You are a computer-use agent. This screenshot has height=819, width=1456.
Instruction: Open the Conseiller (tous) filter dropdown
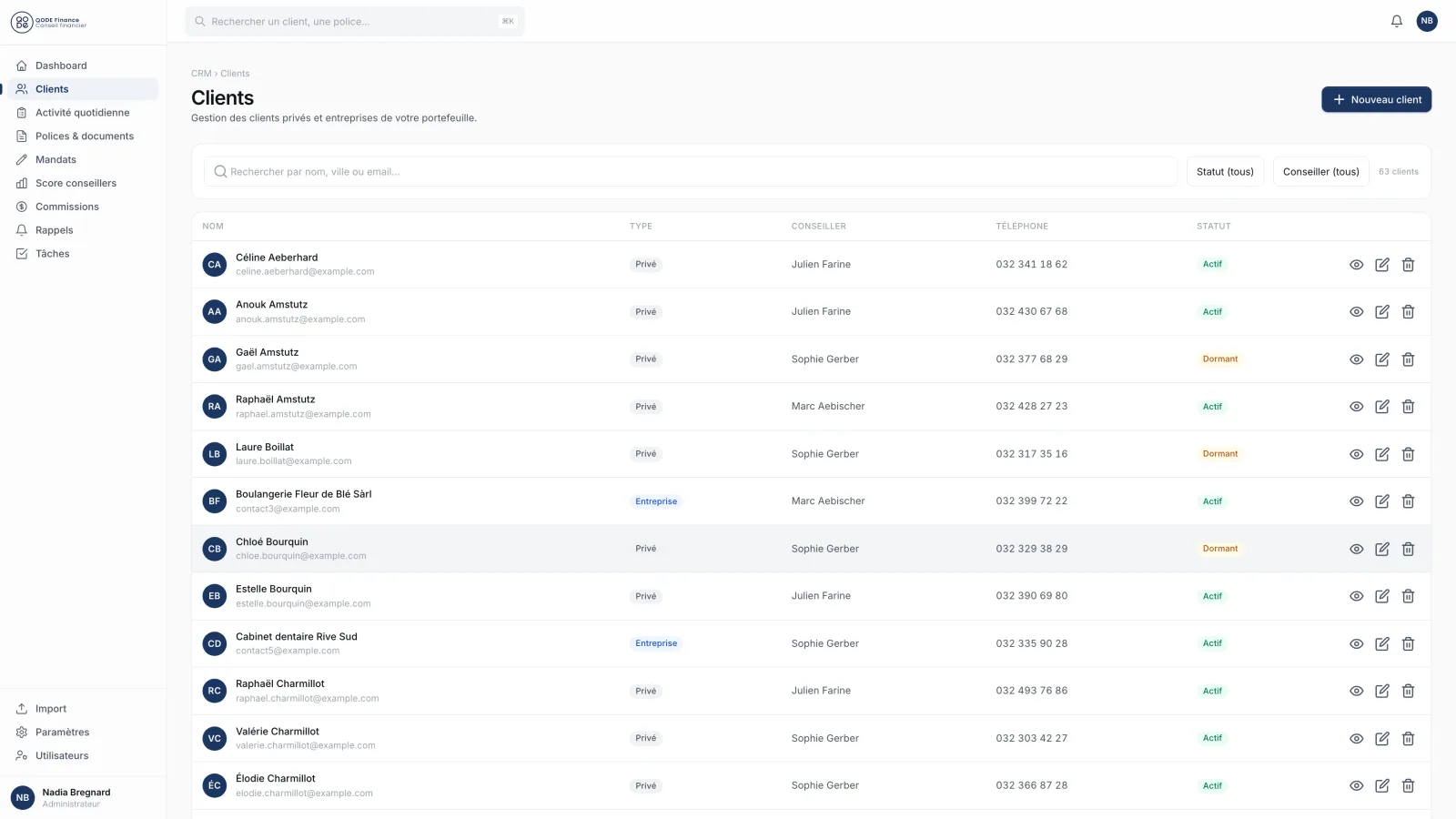pyautogui.click(x=1320, y=171)
